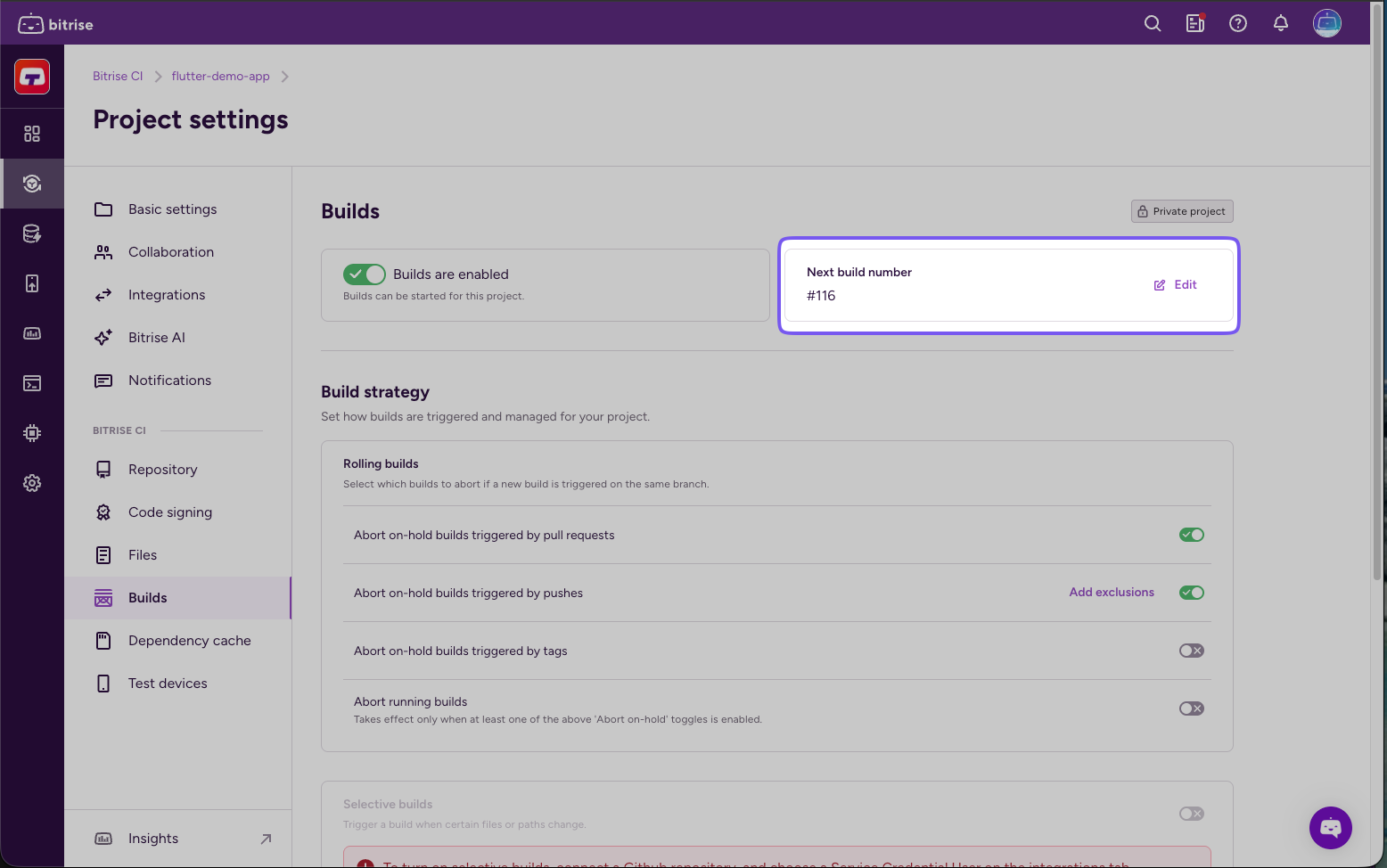Open the user avatar menu
This screenshot has height=868, width=1387.
tap(1327, 23)
